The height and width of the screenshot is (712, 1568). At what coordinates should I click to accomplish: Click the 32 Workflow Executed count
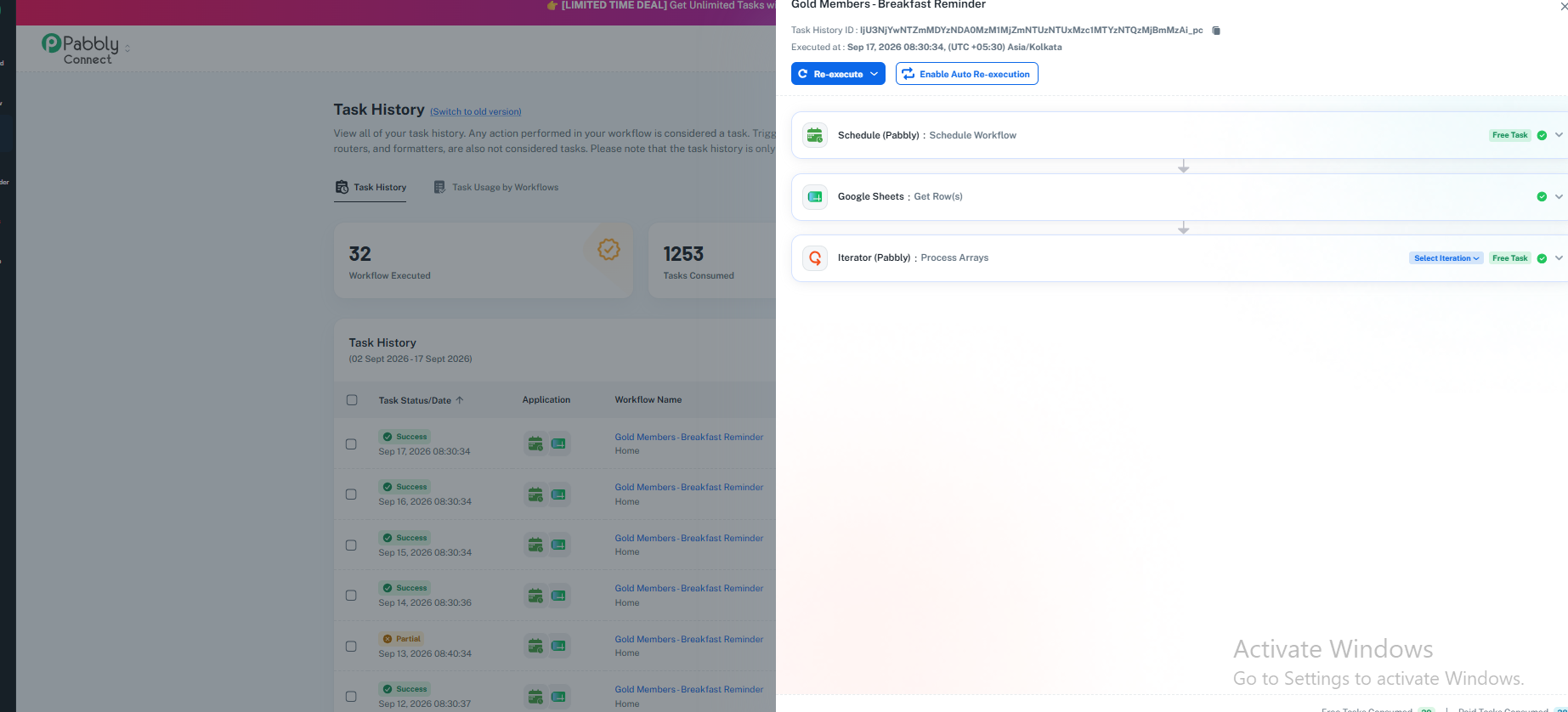click(x=360, y=254)
